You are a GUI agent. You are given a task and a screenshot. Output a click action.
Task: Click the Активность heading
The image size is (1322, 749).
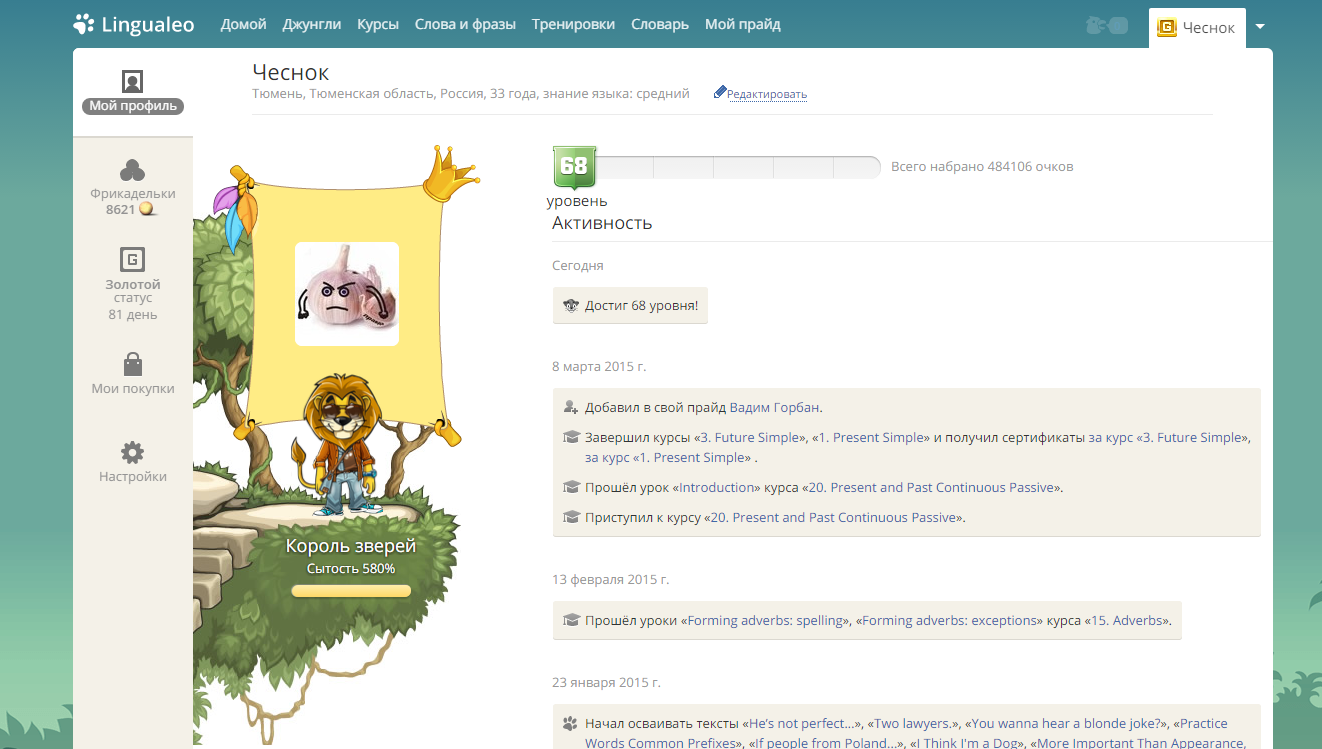click(602, 223)
